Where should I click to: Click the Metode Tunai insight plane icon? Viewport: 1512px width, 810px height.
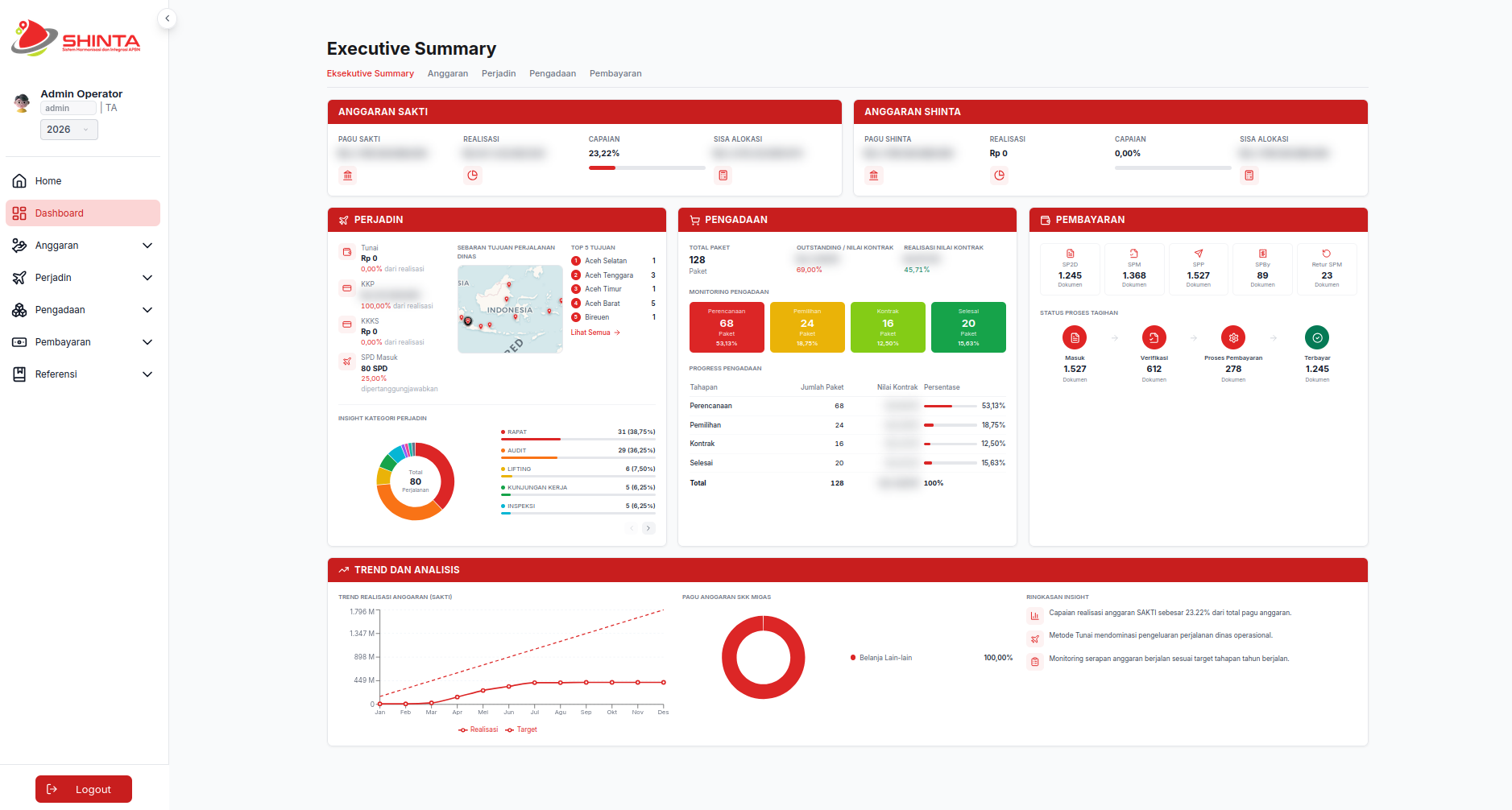tap(1035, 638)
